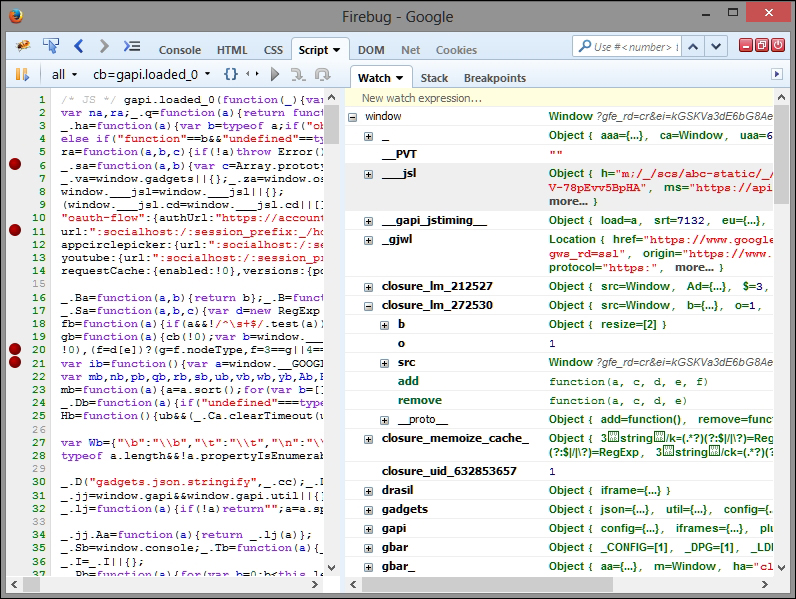Click the watch pane vertical scrollbar thumb

(781, 154)
